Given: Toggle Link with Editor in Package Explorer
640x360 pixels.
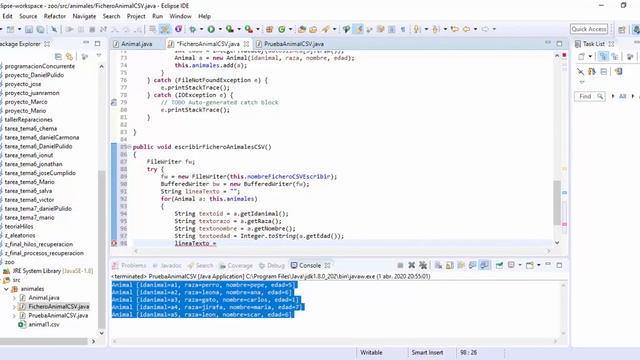Looking at the screenshot, I should [69, 56].
